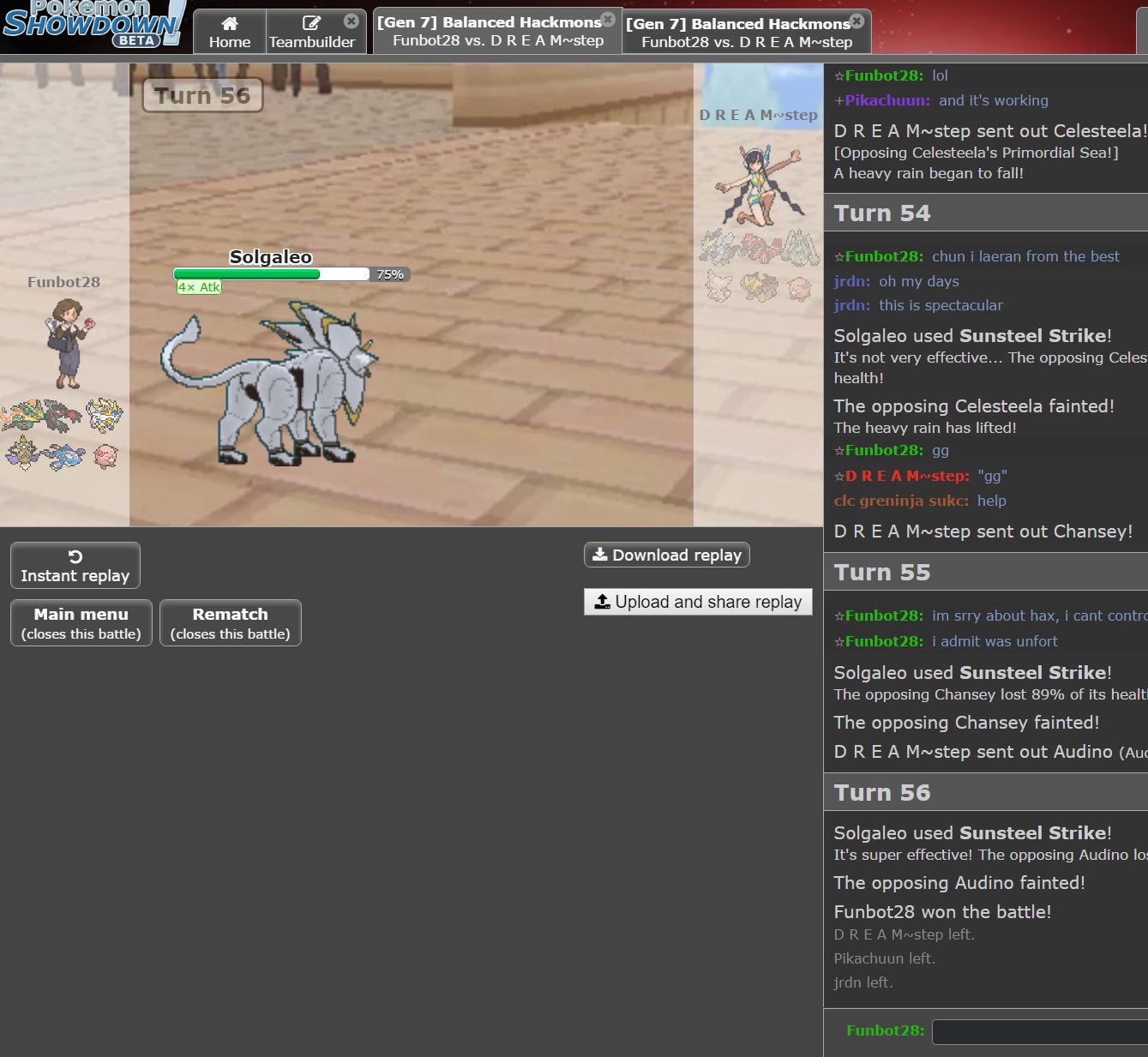Click Pikachuun's username in chat
Image resolution: width=1148 pixels, height=1057 pixels.
887,100
